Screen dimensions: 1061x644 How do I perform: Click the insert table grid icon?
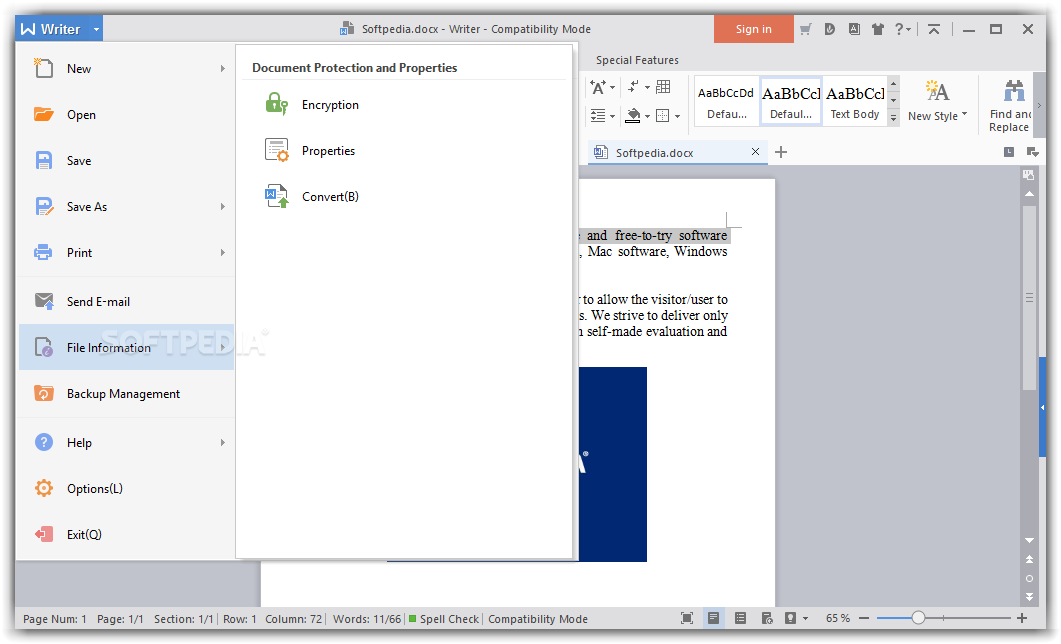tap(664, 87)
